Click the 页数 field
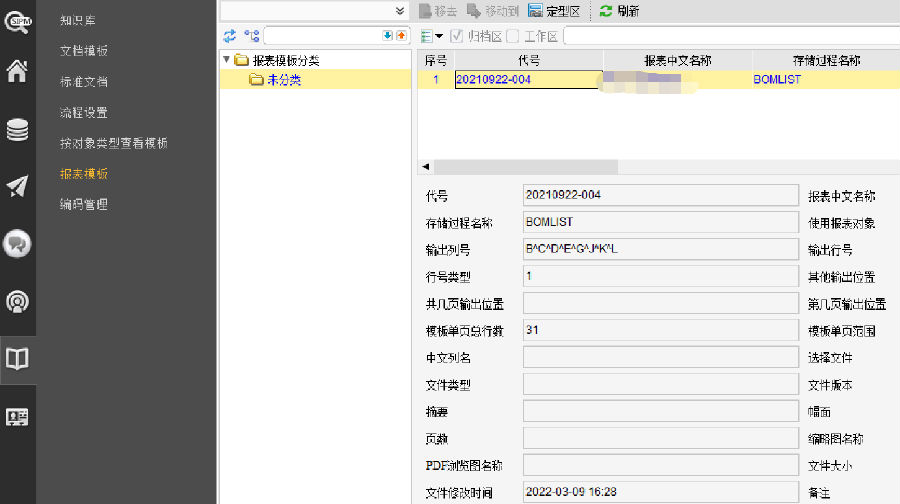900x504 pixels. tap(661, 437)
